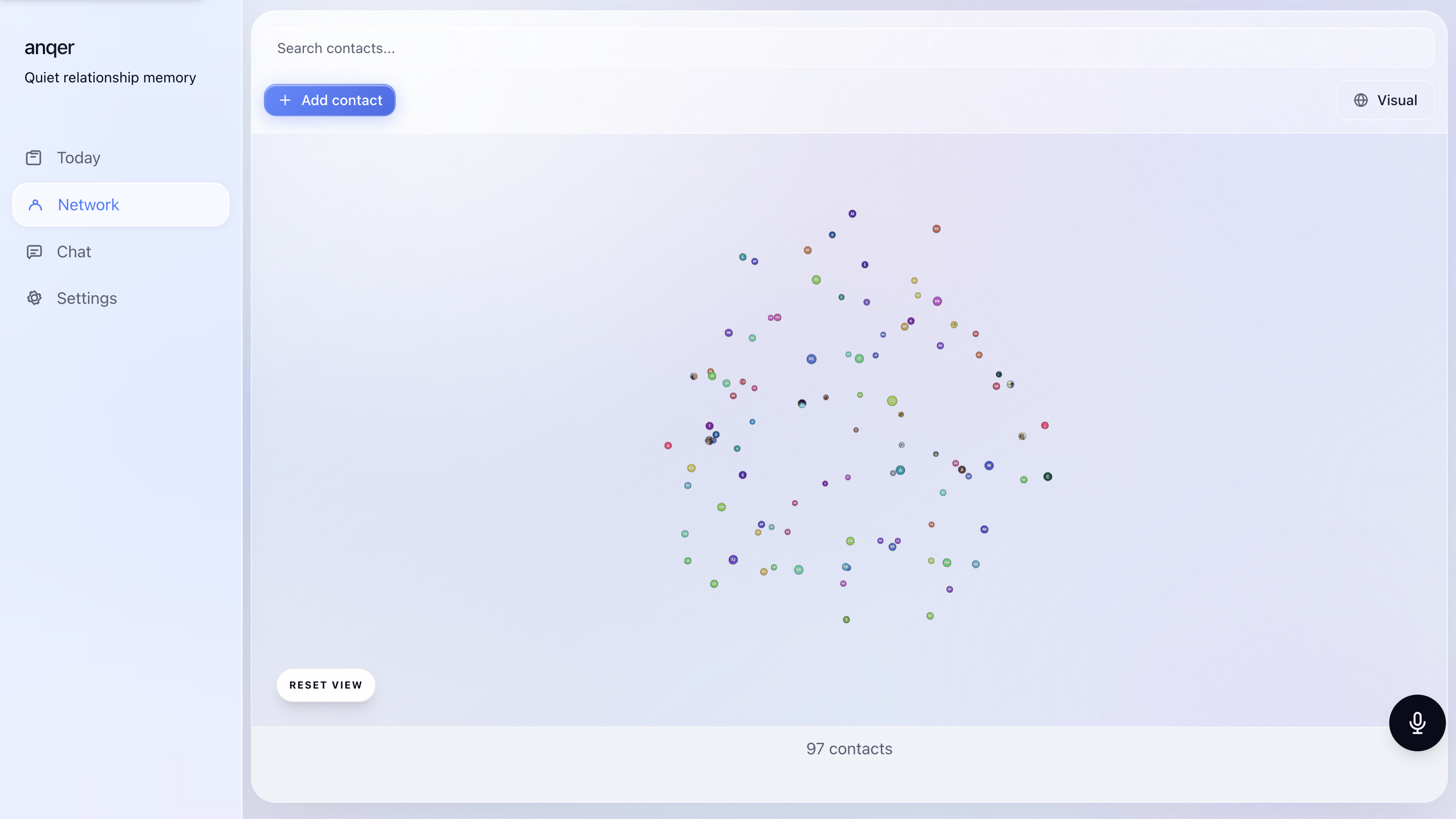1456x819 pixels.
Task: Open the Chat section
Action: pyautogui.click(x=73, y=252)
